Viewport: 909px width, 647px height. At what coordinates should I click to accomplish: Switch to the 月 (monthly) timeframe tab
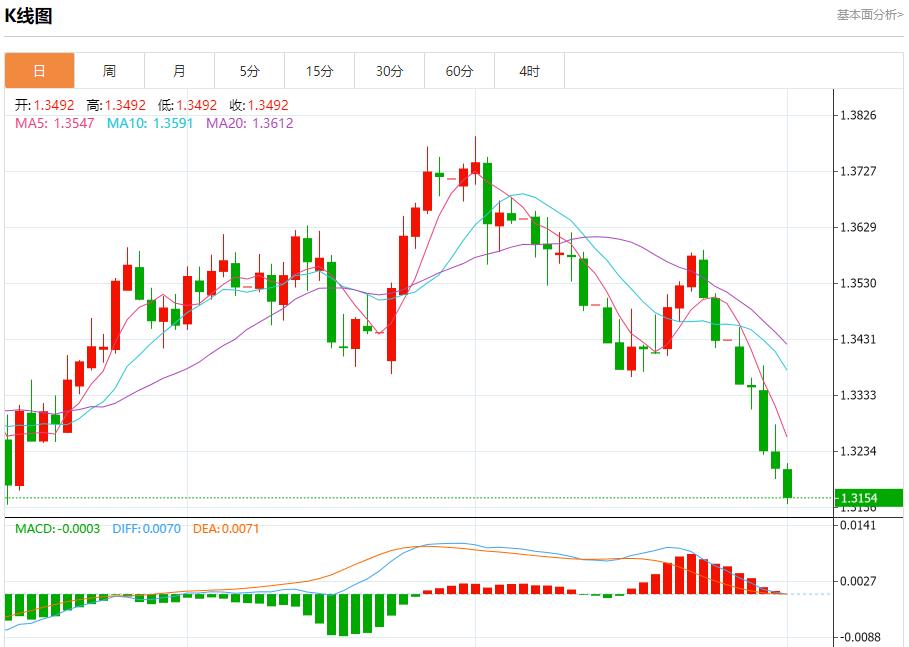pyautogui.click(x=180, y=70)
